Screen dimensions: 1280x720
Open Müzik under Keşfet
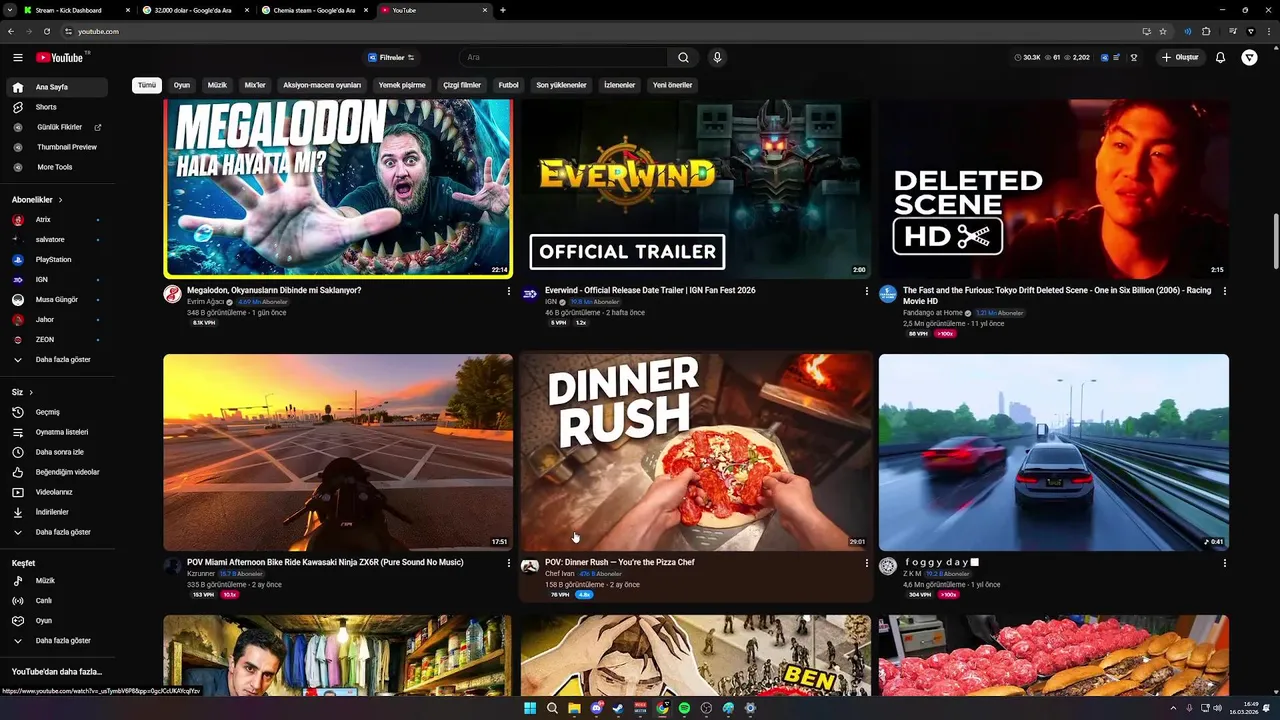(55, 581)
